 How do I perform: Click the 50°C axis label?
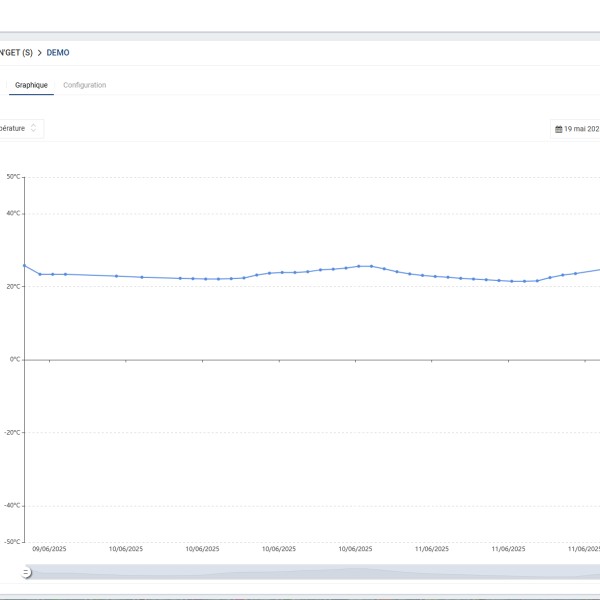pyautogui.click(x=13, y=176)
